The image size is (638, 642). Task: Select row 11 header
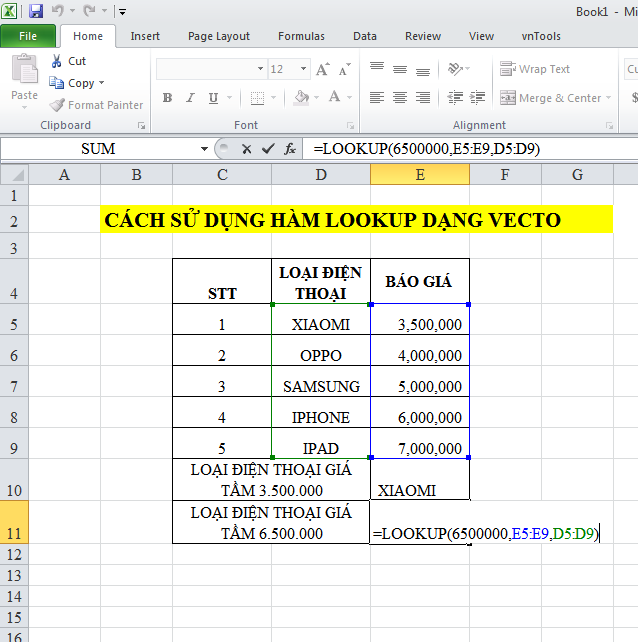point(14,522)
